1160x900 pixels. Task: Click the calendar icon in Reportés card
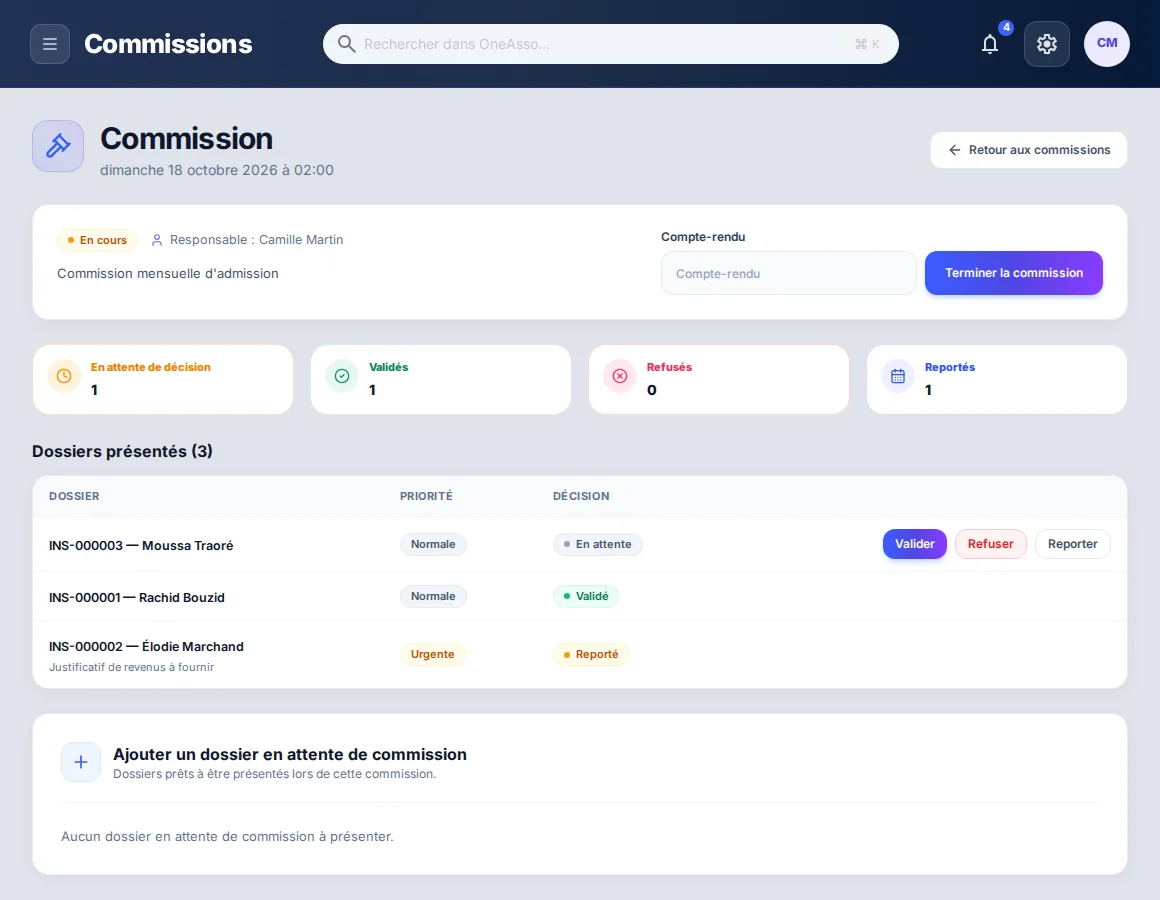897,376
